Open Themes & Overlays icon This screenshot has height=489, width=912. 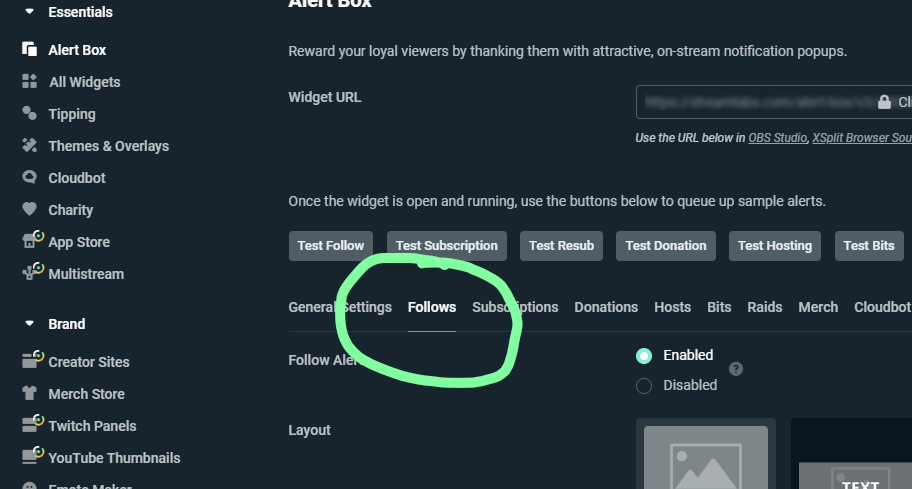29,146
